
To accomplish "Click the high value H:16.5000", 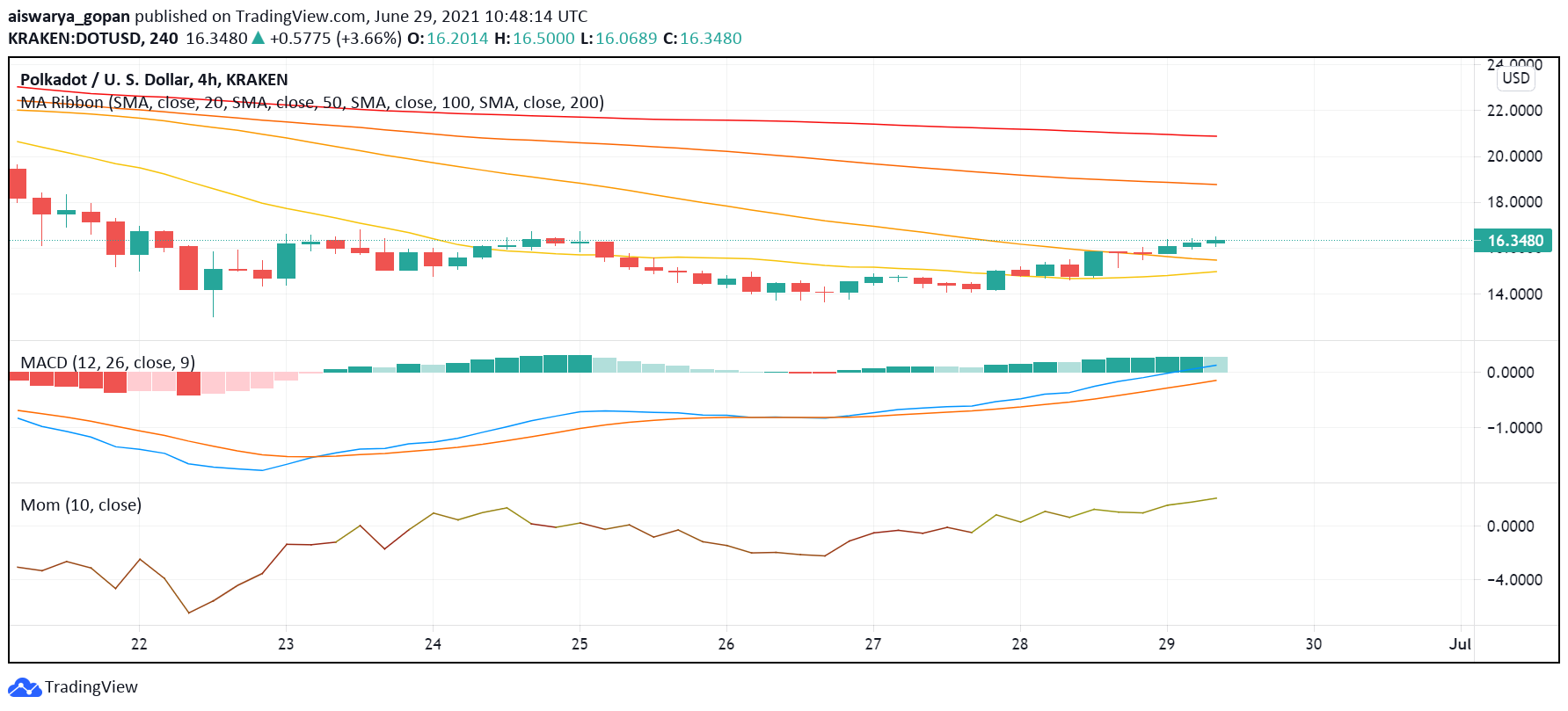I will point(535,39).
